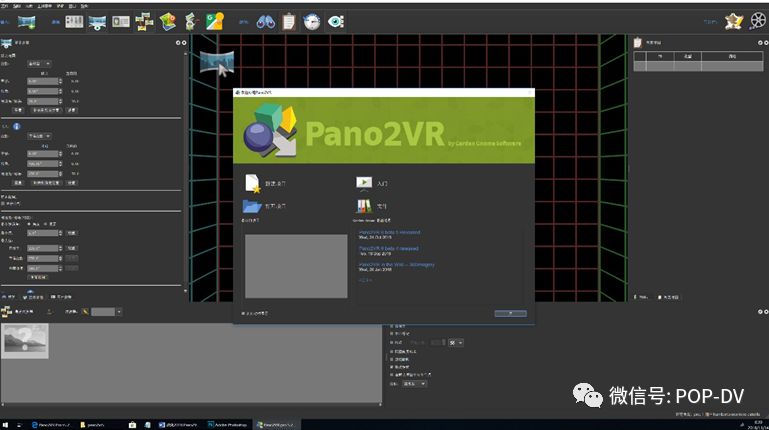Switch to Adobe Photoshop in the taskbar
Image resolution: width=769 pixels, height=430 pixels.
(x=228, y=425)
